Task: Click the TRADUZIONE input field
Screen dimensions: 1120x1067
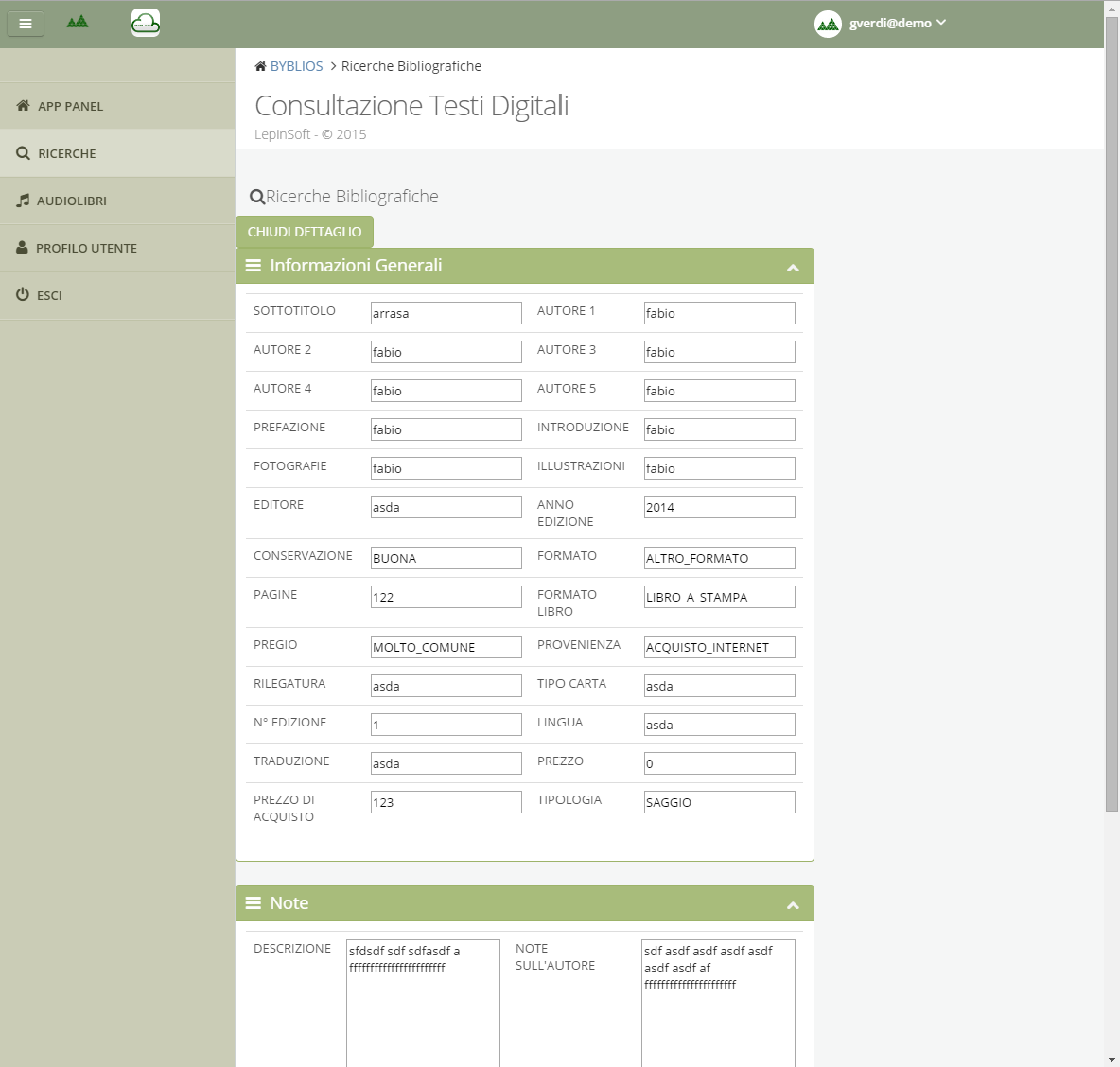Action: 446,763
